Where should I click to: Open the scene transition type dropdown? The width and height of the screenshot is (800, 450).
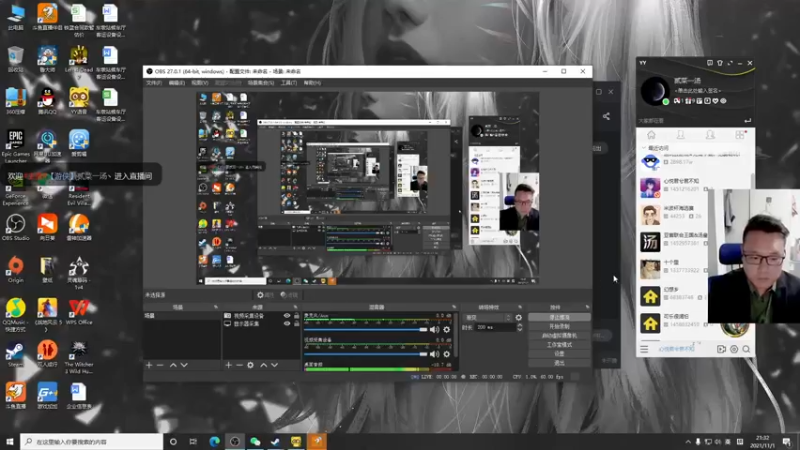[x=487, y=317]
